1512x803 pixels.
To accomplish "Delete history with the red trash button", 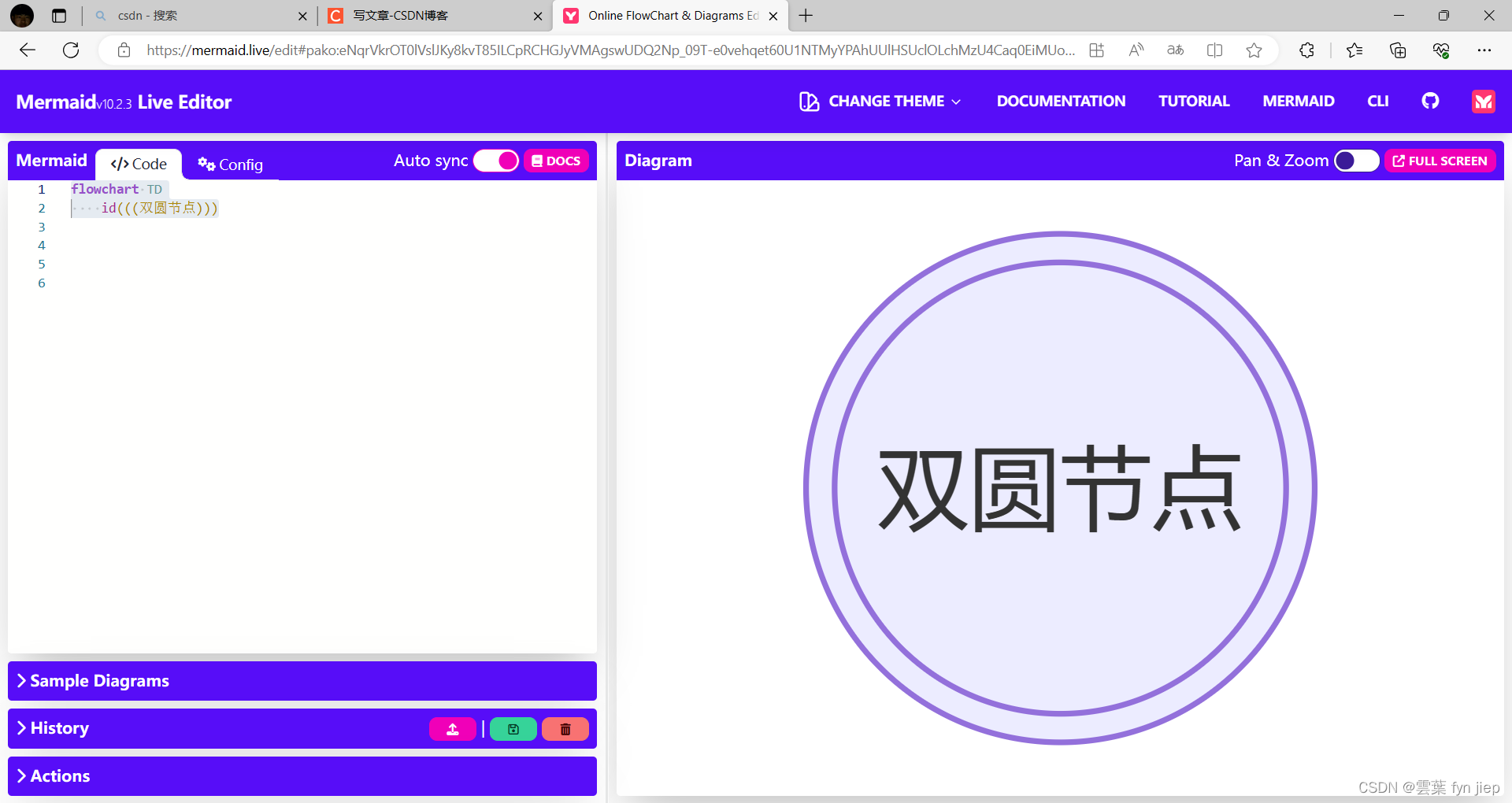I will pos(565,729).
